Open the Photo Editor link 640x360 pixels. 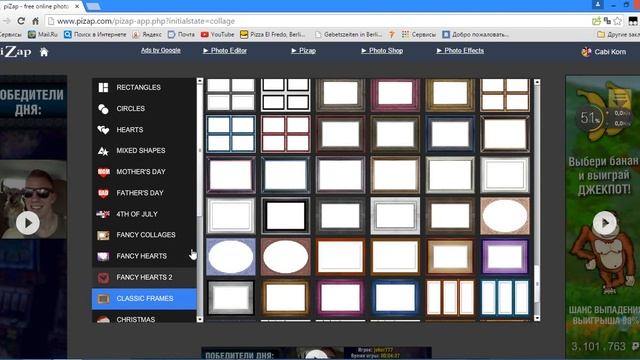click(x=225, y=51)
